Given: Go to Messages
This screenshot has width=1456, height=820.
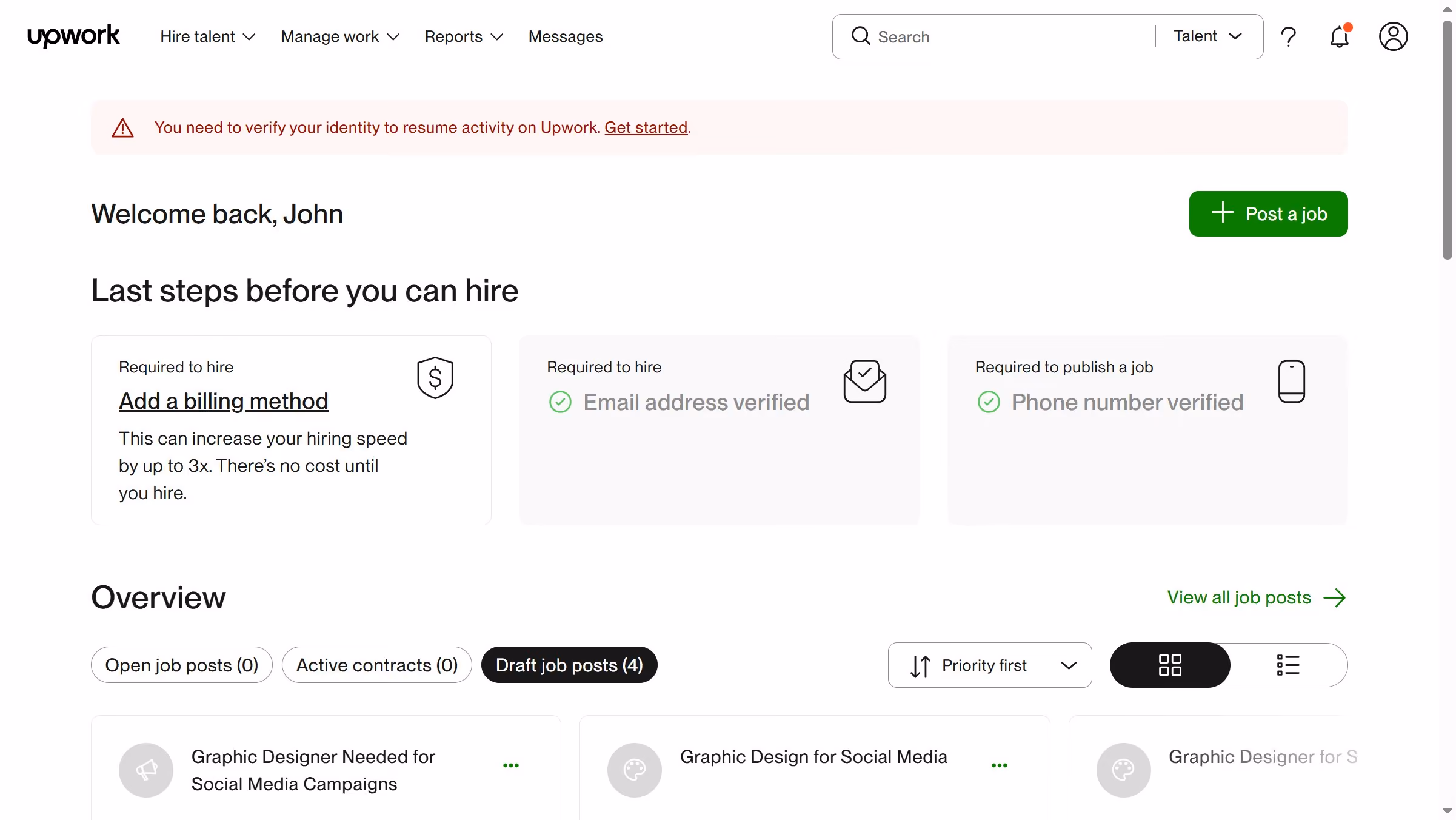Looking at the screenshot, I should (566, 36).
